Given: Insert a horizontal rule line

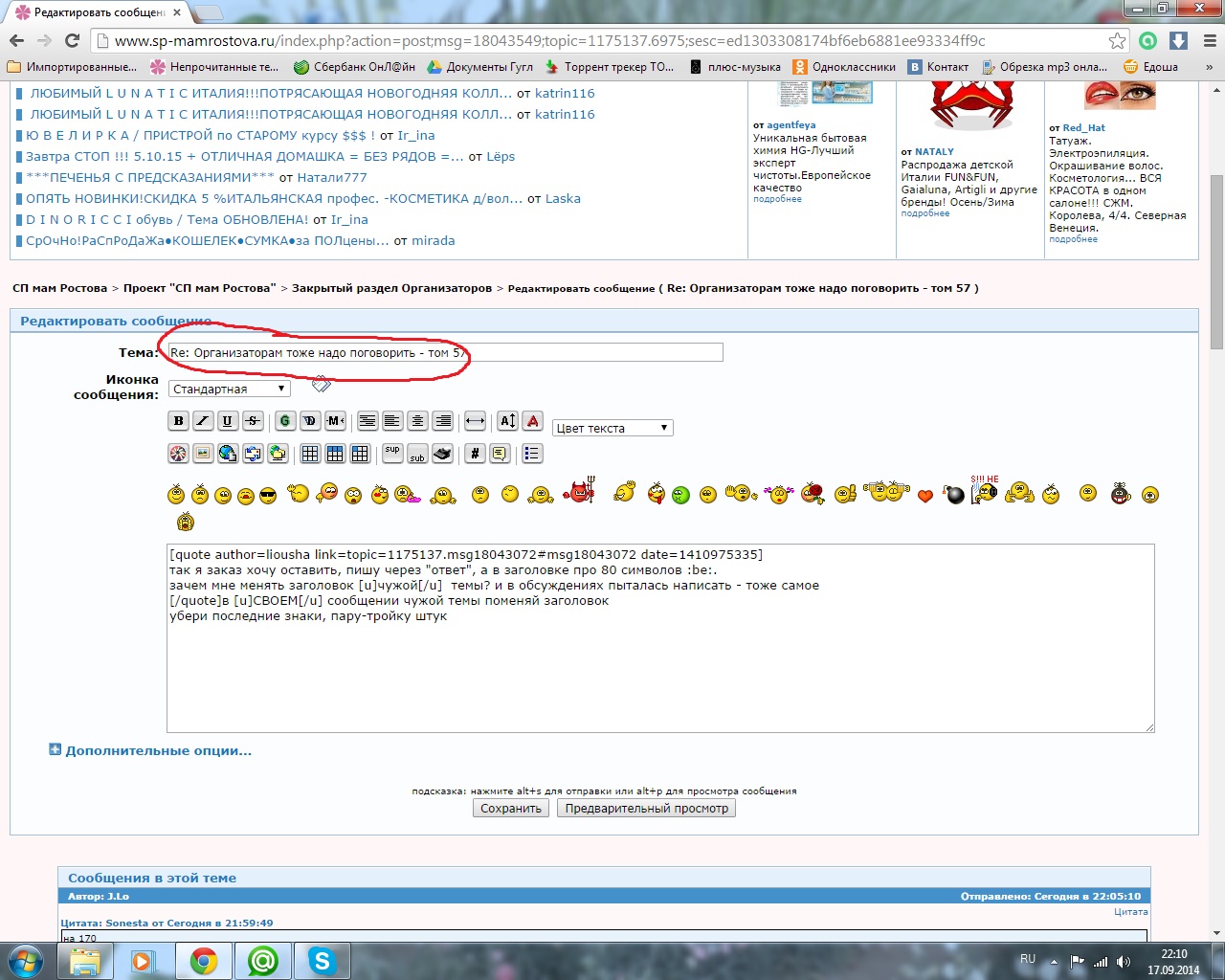Looking at the screenshot, I should click(475, 421).
